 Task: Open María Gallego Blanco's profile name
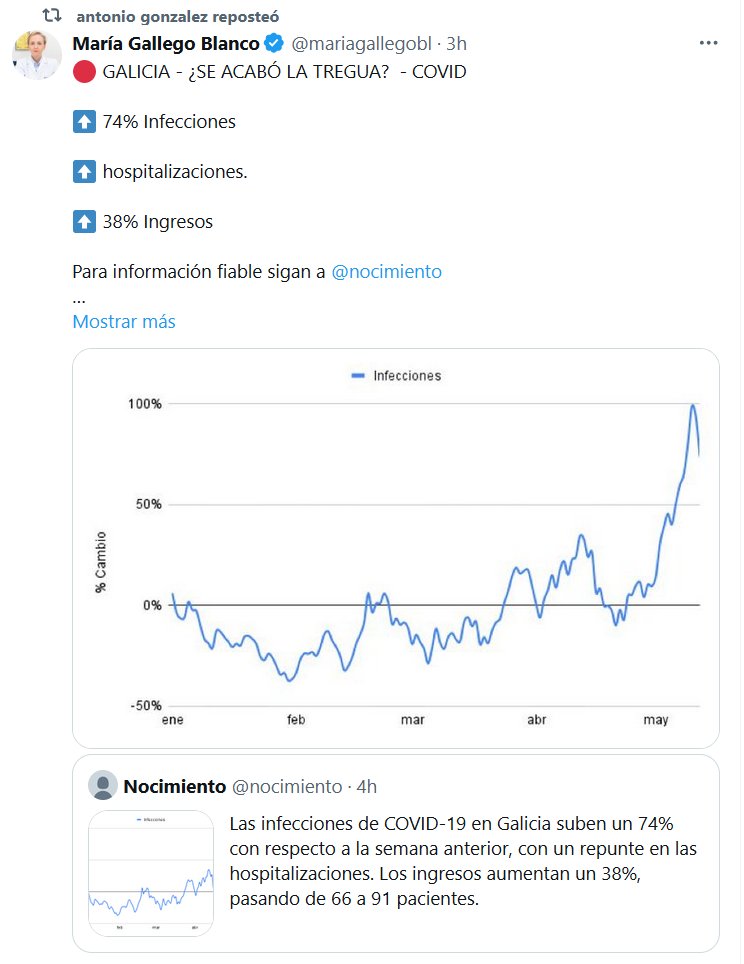(166, 44)
